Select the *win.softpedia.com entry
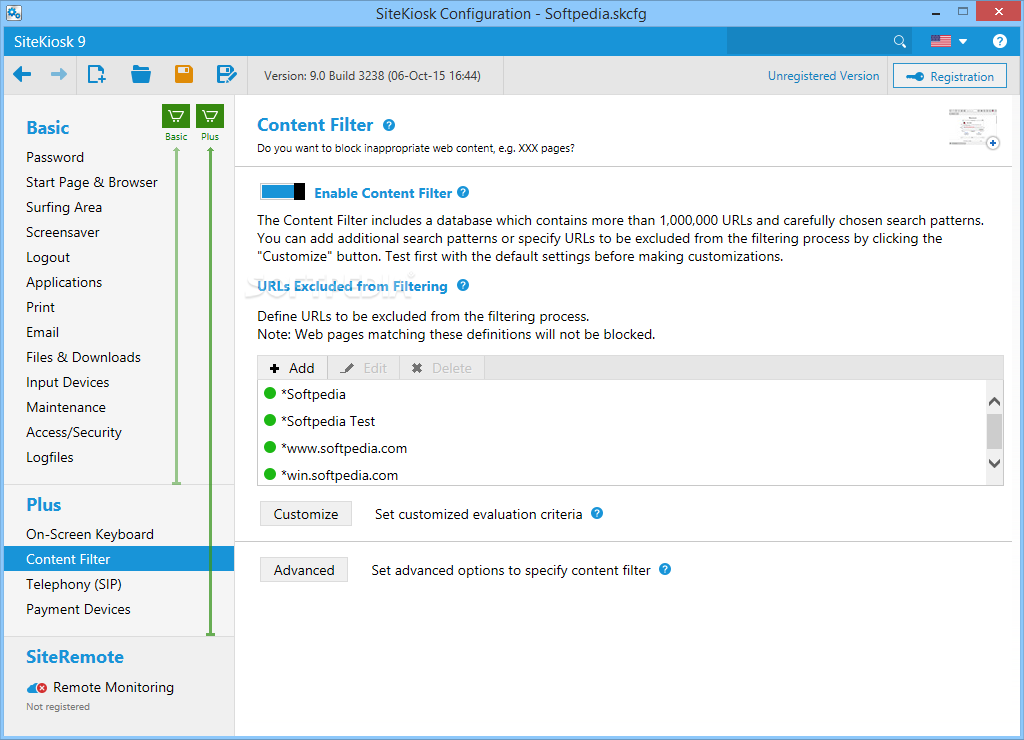The width and height of the screenshot is (1024, 740). pyautogui.click(x=624, y=474)
